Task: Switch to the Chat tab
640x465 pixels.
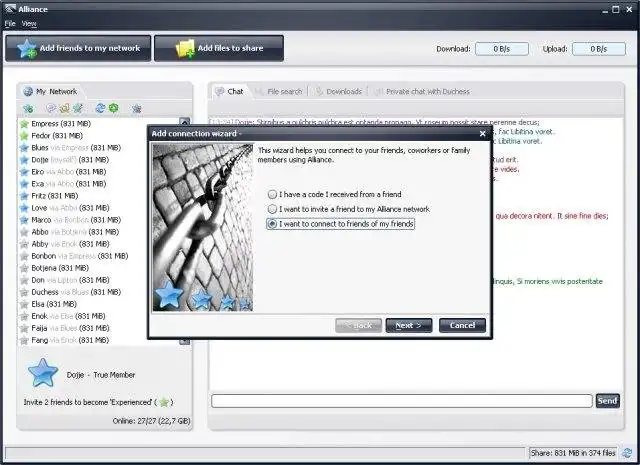Action: [x=229, y=91]
